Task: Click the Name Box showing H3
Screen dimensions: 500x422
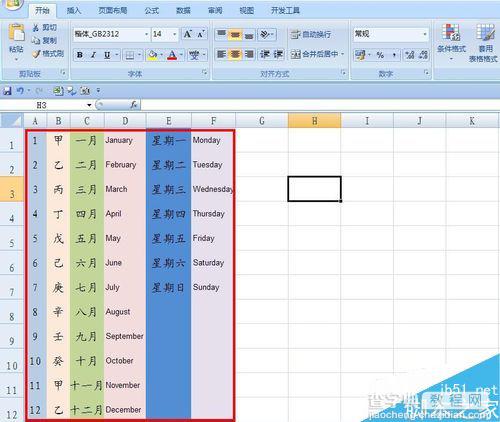Action: [43, 105]
